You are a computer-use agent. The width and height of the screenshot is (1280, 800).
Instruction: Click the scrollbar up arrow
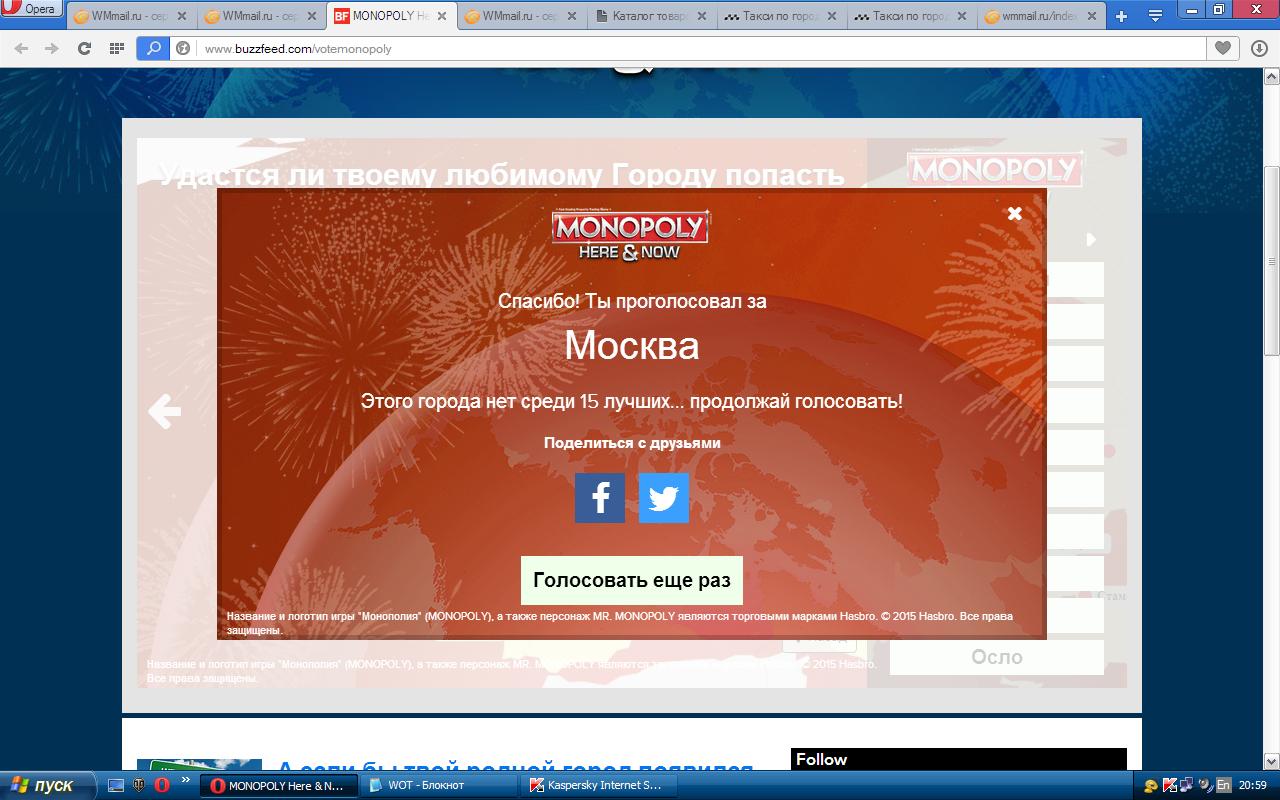click(1272, 76)
